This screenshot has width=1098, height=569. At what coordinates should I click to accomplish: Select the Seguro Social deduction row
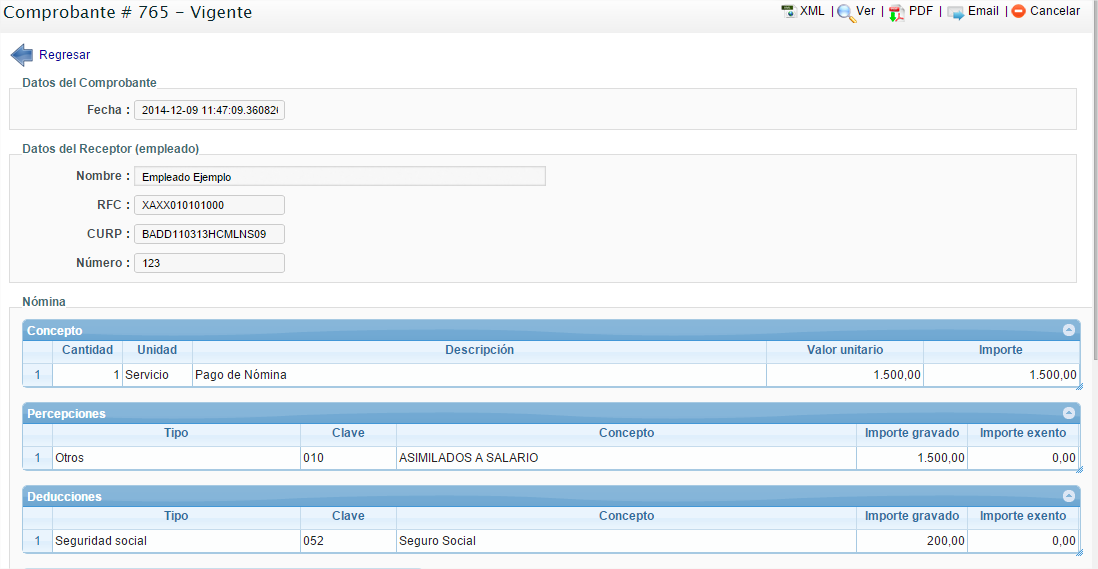point(625,541)
